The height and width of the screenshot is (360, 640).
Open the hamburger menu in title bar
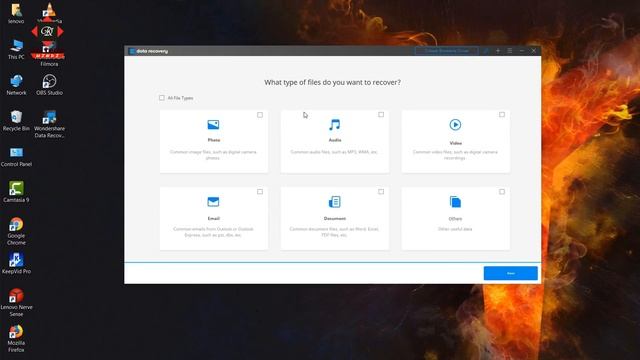coord(510,51)
